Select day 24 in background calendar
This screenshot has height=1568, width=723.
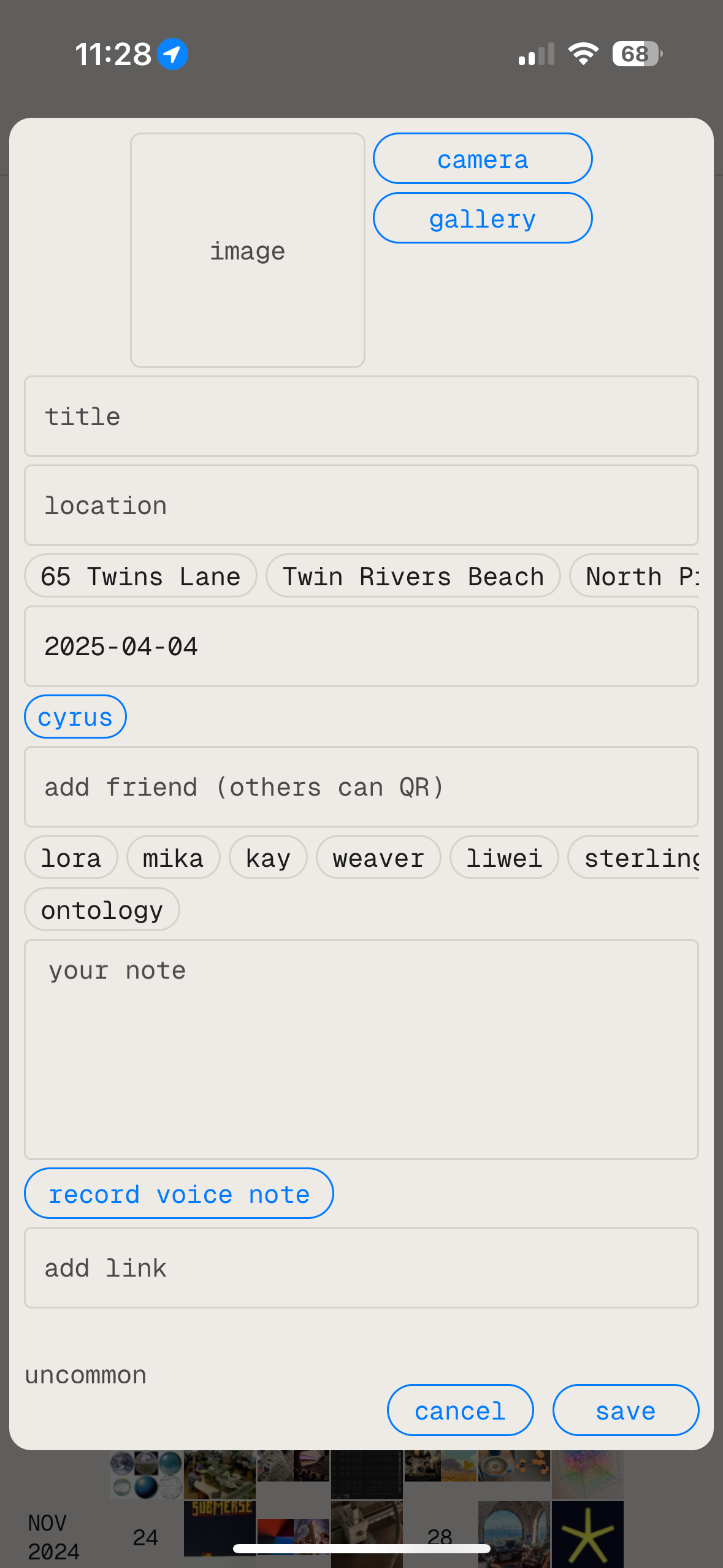145,1538
